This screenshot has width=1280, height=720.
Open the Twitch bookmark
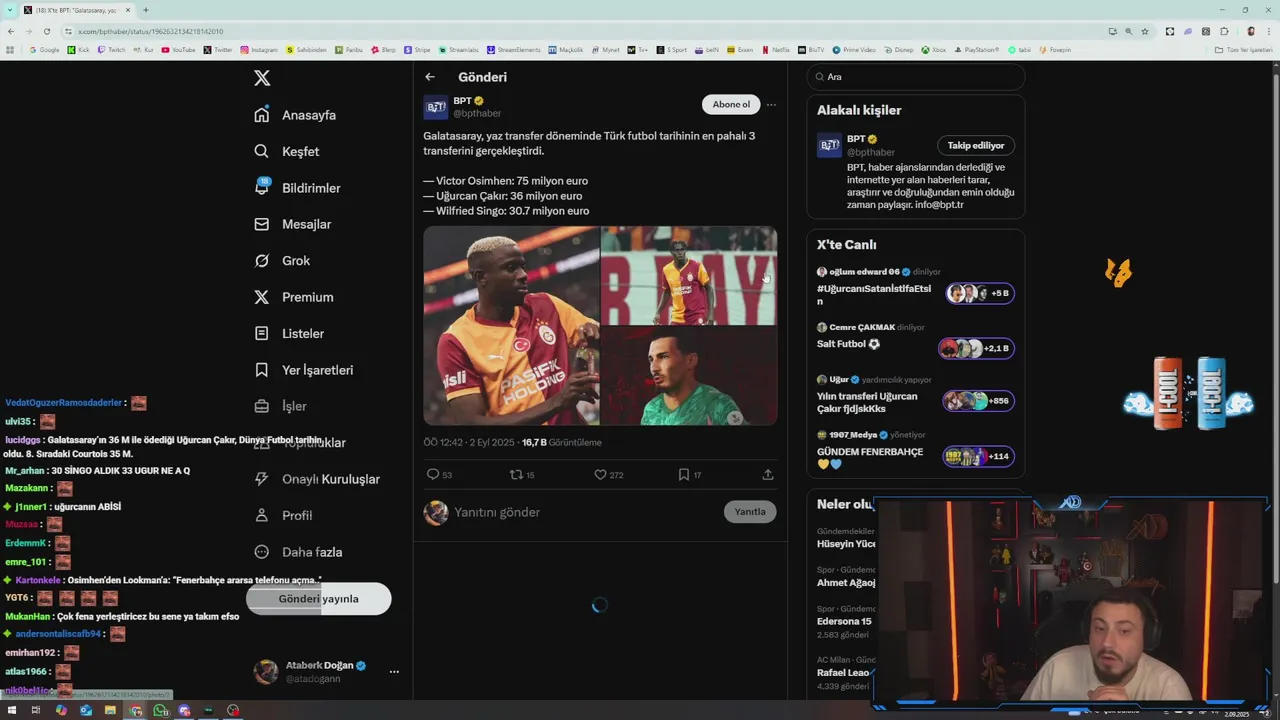tap(112, 50)
